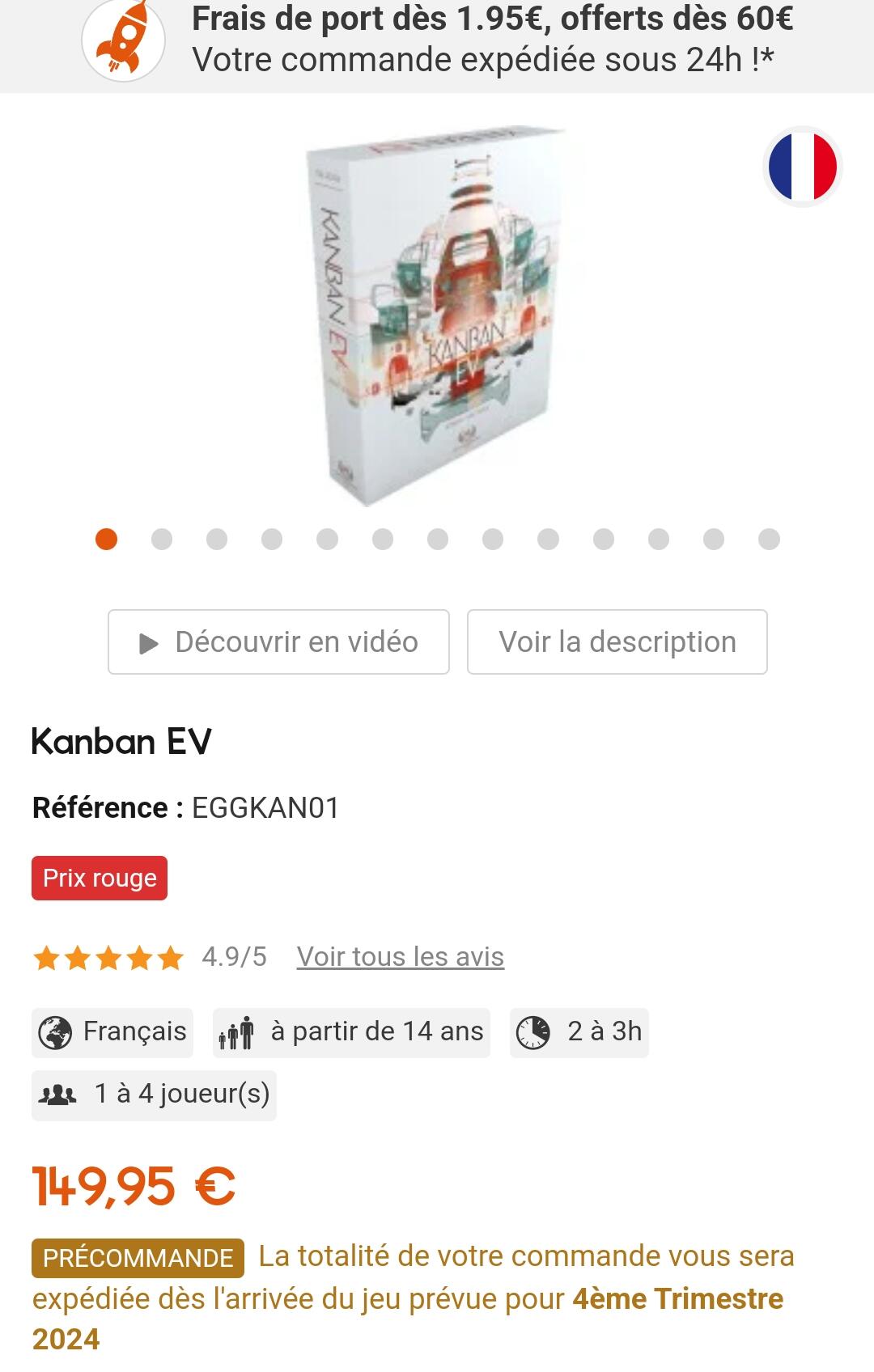Select the second carousel dot
The height and width of the screenshot is (1372, 874).
[x=162, y=539]
